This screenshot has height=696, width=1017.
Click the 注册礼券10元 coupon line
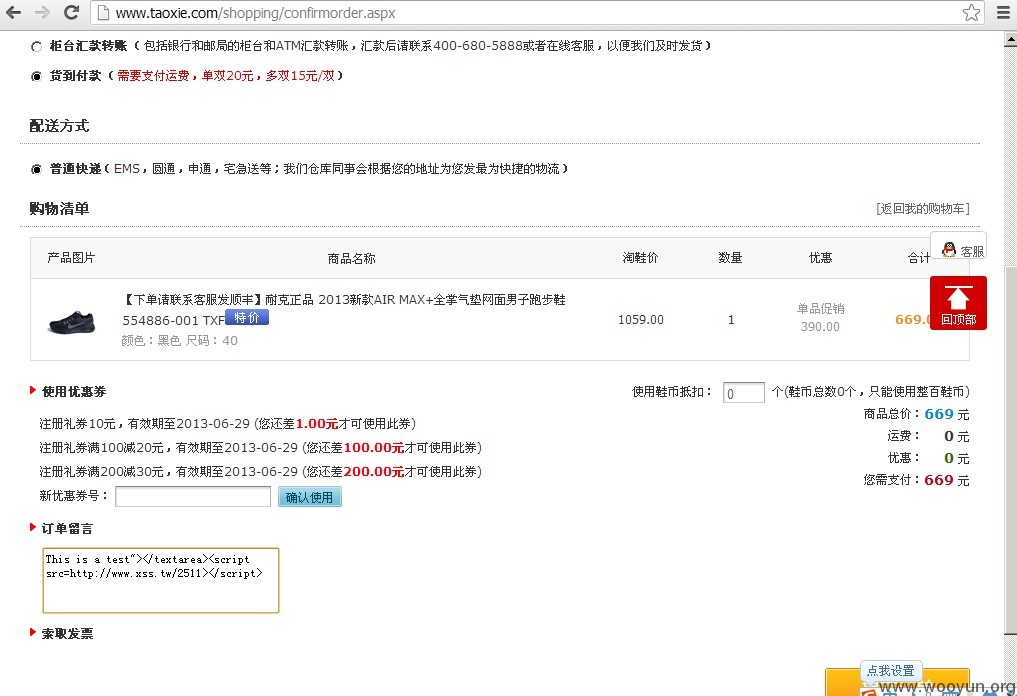coord(228,424)
